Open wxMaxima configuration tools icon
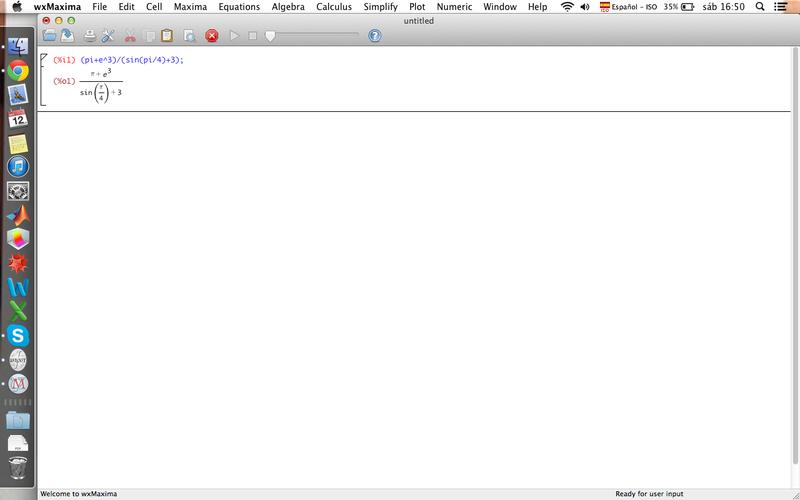800x500 pixels. pos(108,36)
